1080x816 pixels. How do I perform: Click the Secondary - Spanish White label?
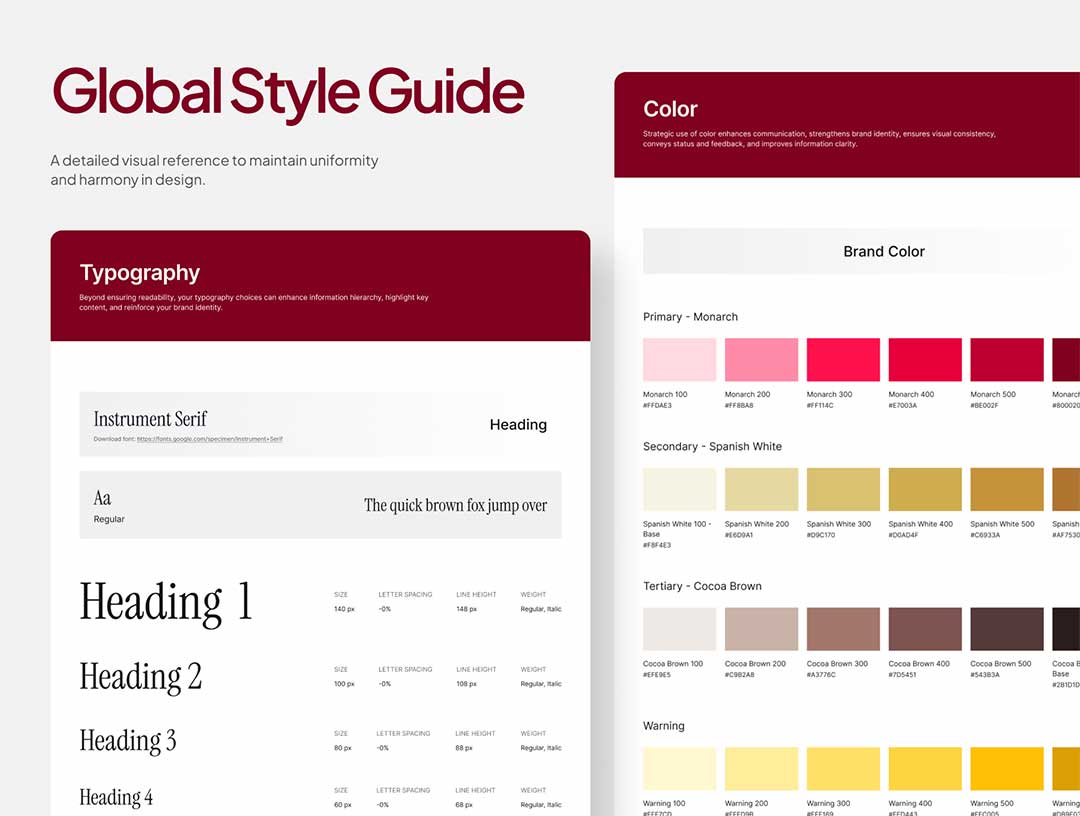click(x=712, y=446)
